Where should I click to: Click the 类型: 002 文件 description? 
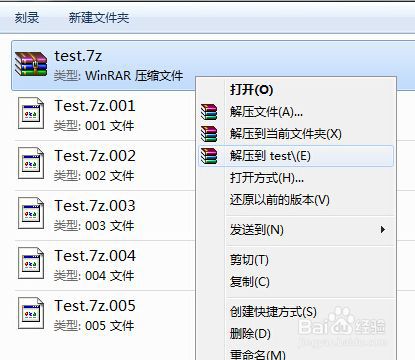(94, 176)
